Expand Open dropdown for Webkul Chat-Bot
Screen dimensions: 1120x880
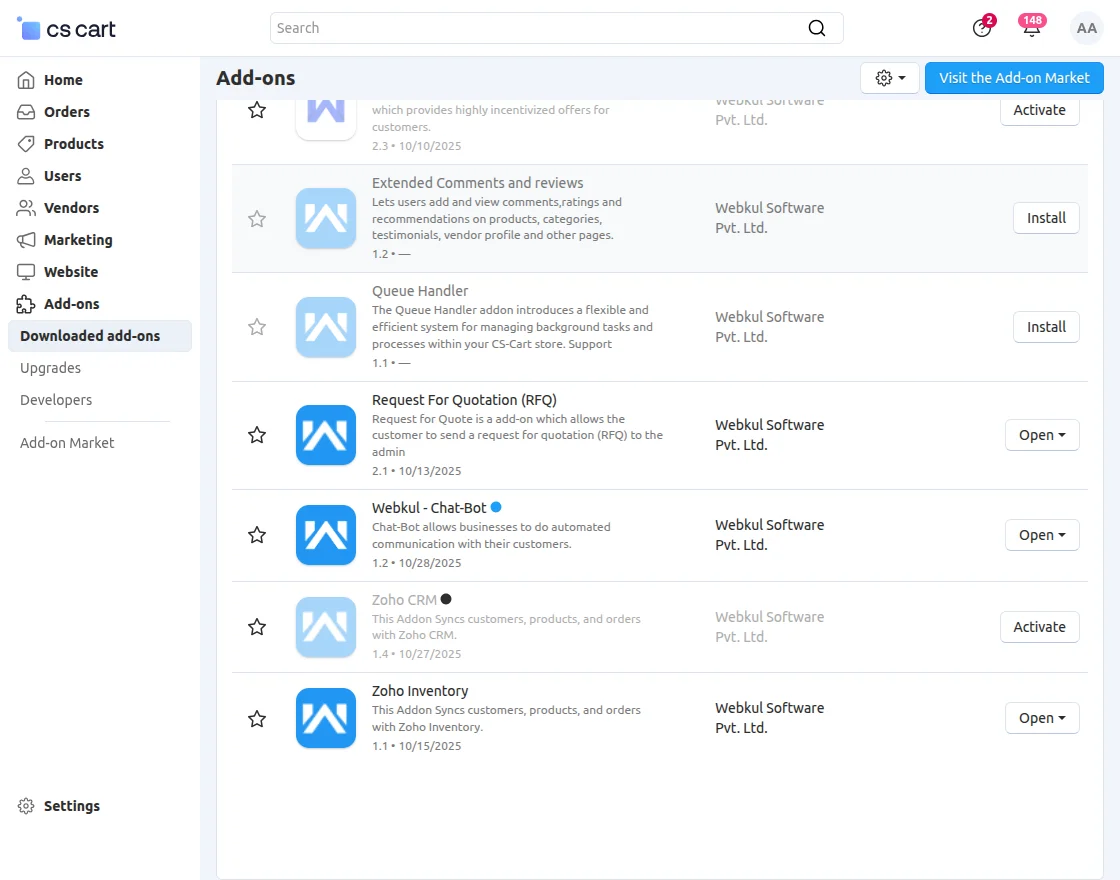1042,535
